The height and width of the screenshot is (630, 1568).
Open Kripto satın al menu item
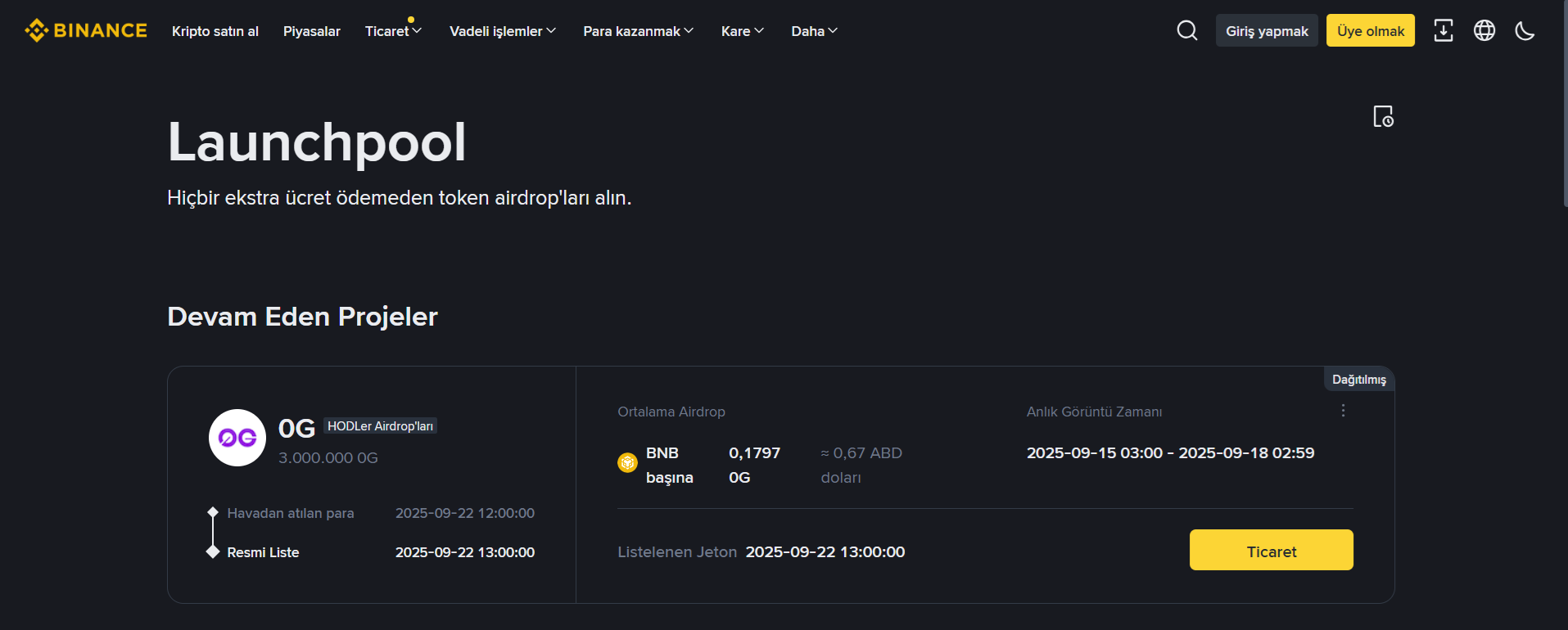click(215, 31)
